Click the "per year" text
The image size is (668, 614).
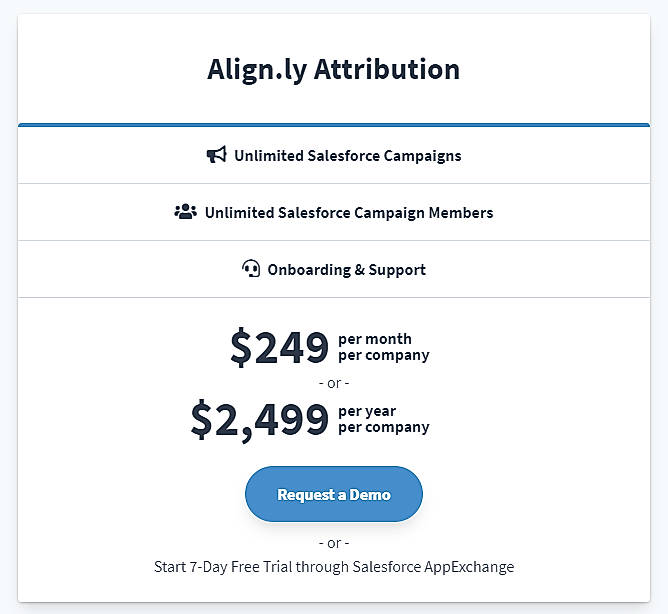(367, 411)
